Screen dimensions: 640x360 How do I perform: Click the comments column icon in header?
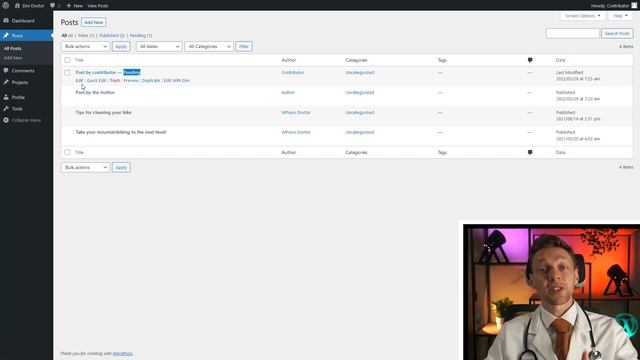pos(530,60)
